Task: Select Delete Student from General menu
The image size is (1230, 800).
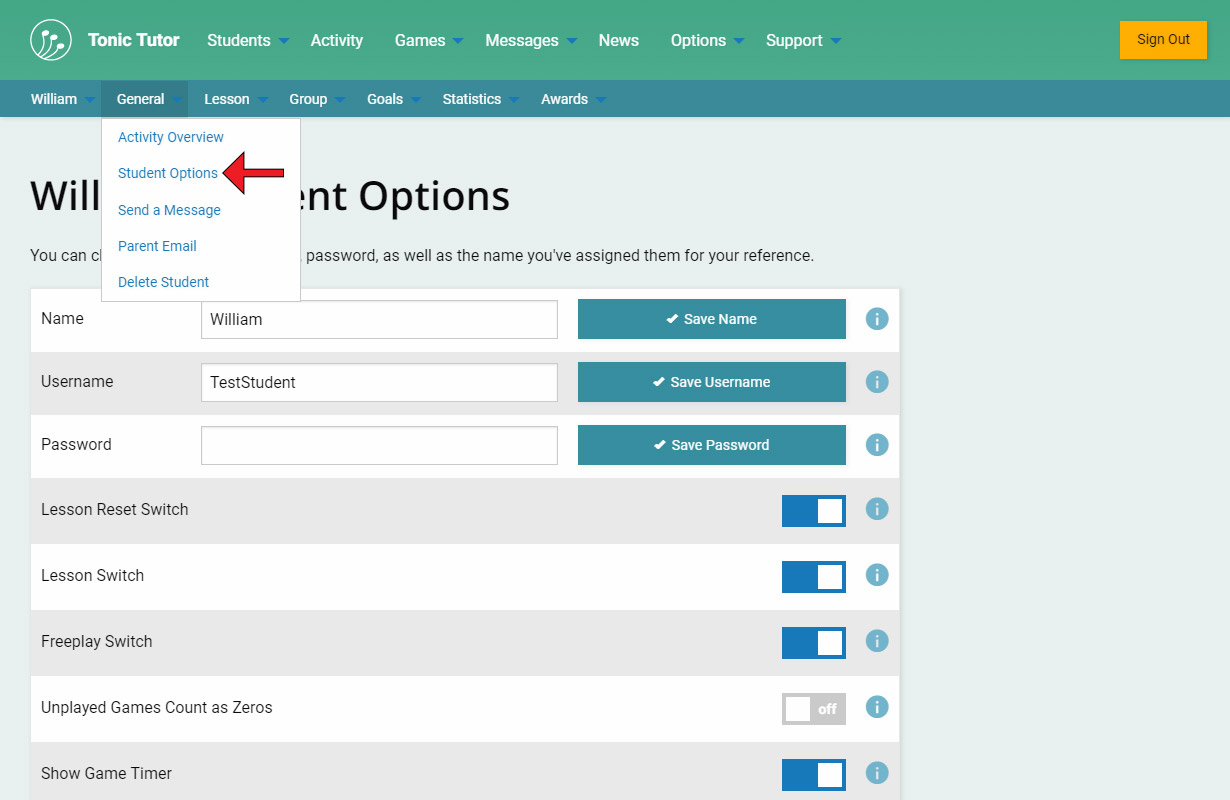Action: [x=163, y=282]
